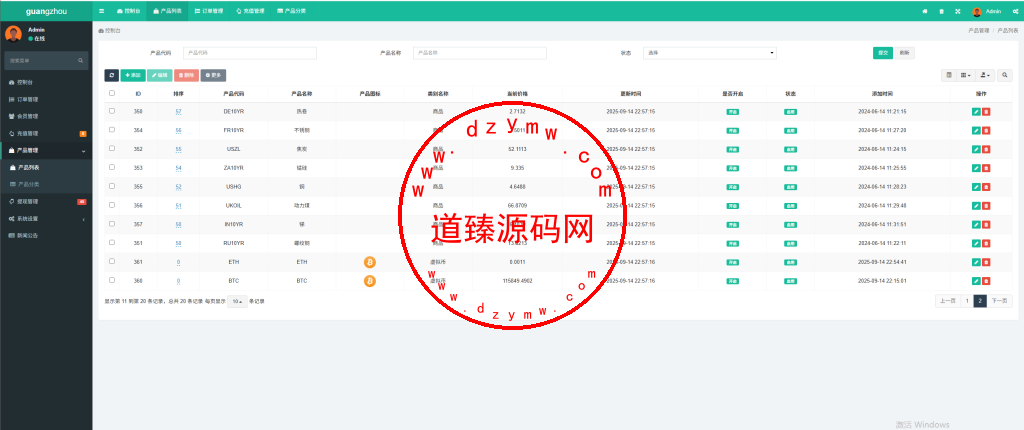Switch to the 订单管理 tab in top bar
The image size is (1024, 430).
(x=209, y=11)
